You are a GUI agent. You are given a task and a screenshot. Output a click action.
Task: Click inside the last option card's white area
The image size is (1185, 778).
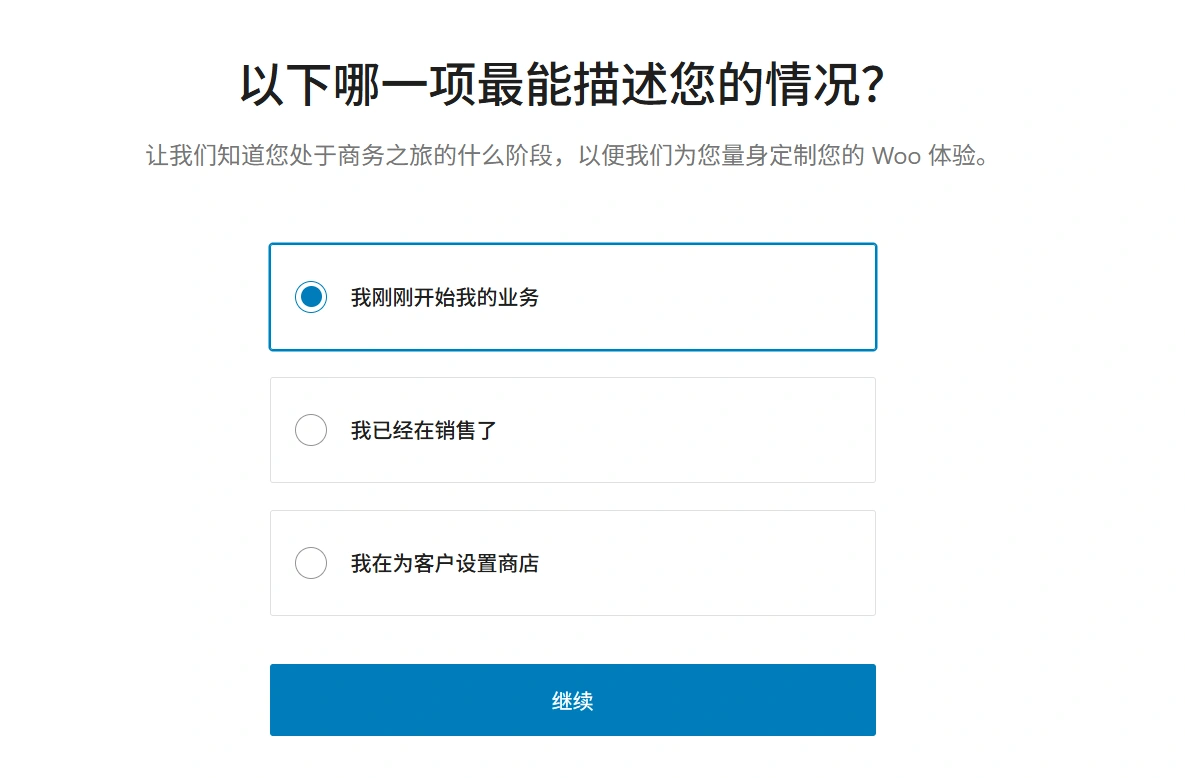700,563
